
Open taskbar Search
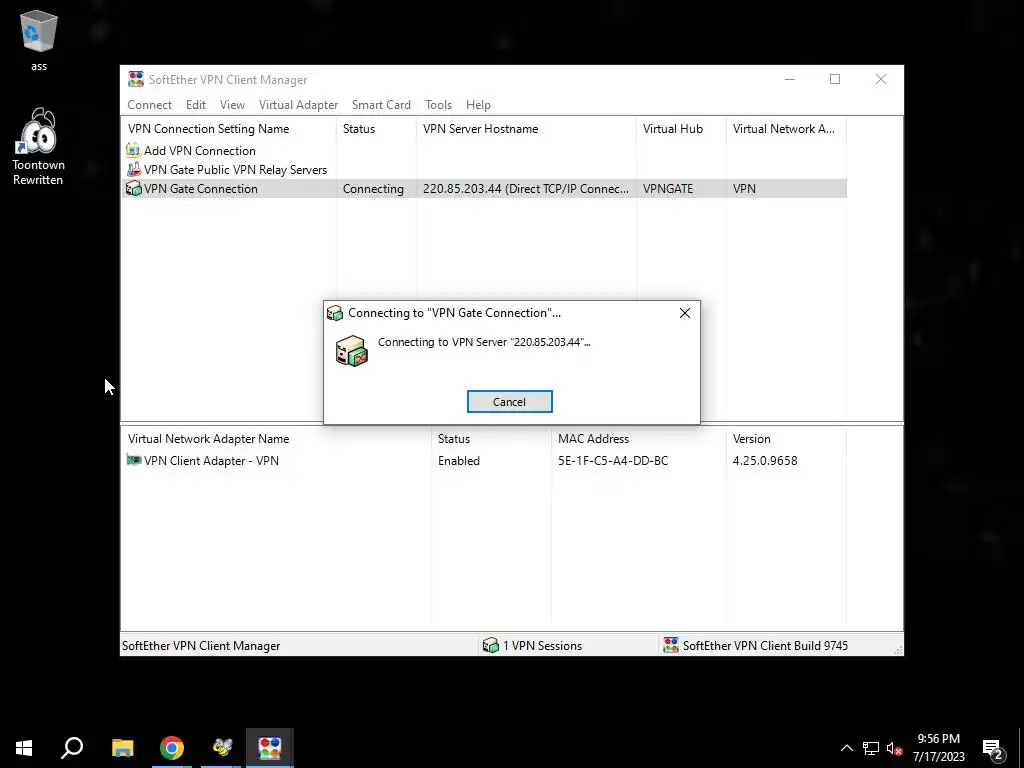pos(72,748)
